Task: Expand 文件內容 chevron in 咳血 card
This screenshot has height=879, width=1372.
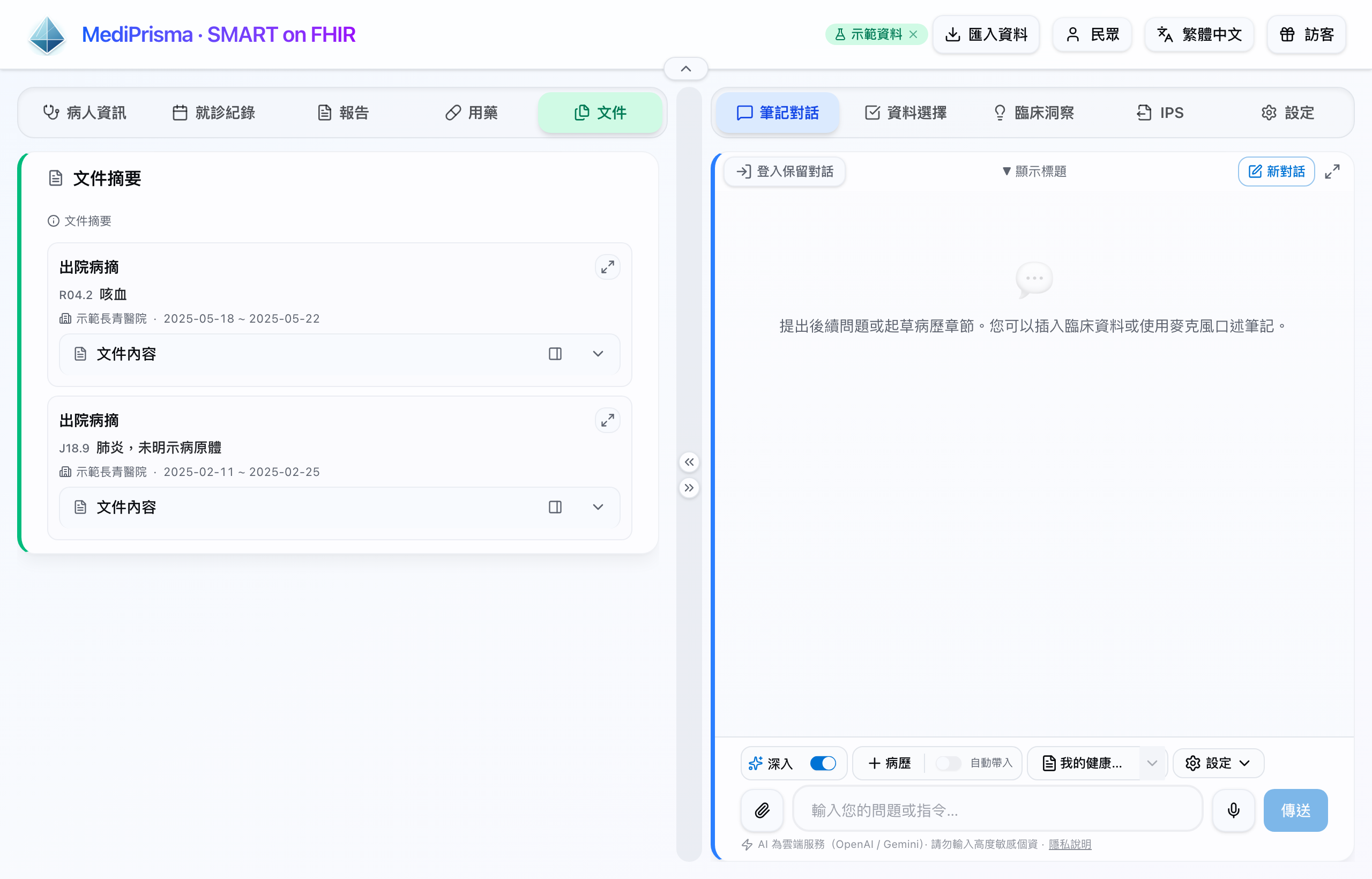Action: point(598,354)
